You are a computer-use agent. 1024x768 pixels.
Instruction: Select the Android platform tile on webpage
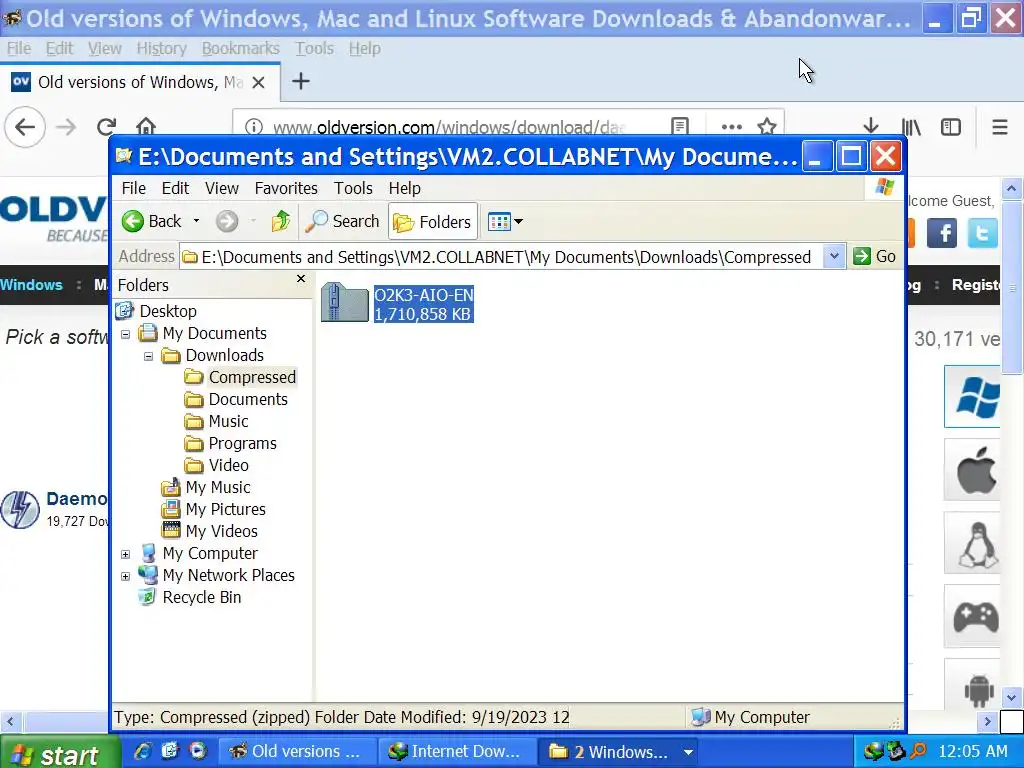tap(972, 684)
